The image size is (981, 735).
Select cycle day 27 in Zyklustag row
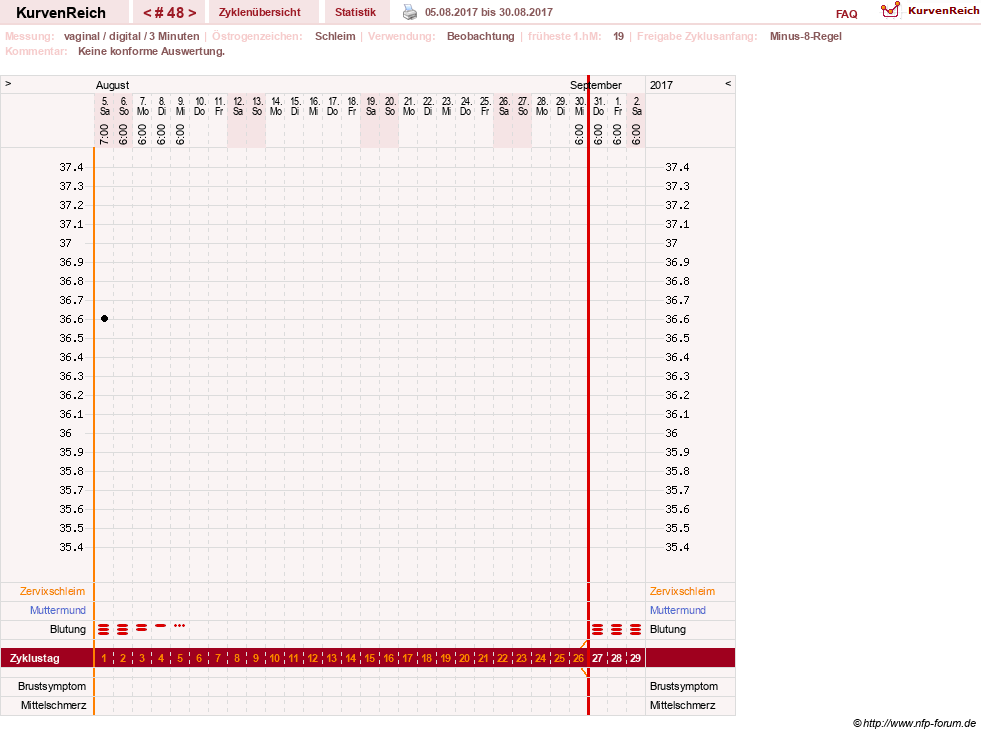coord(597,658)
